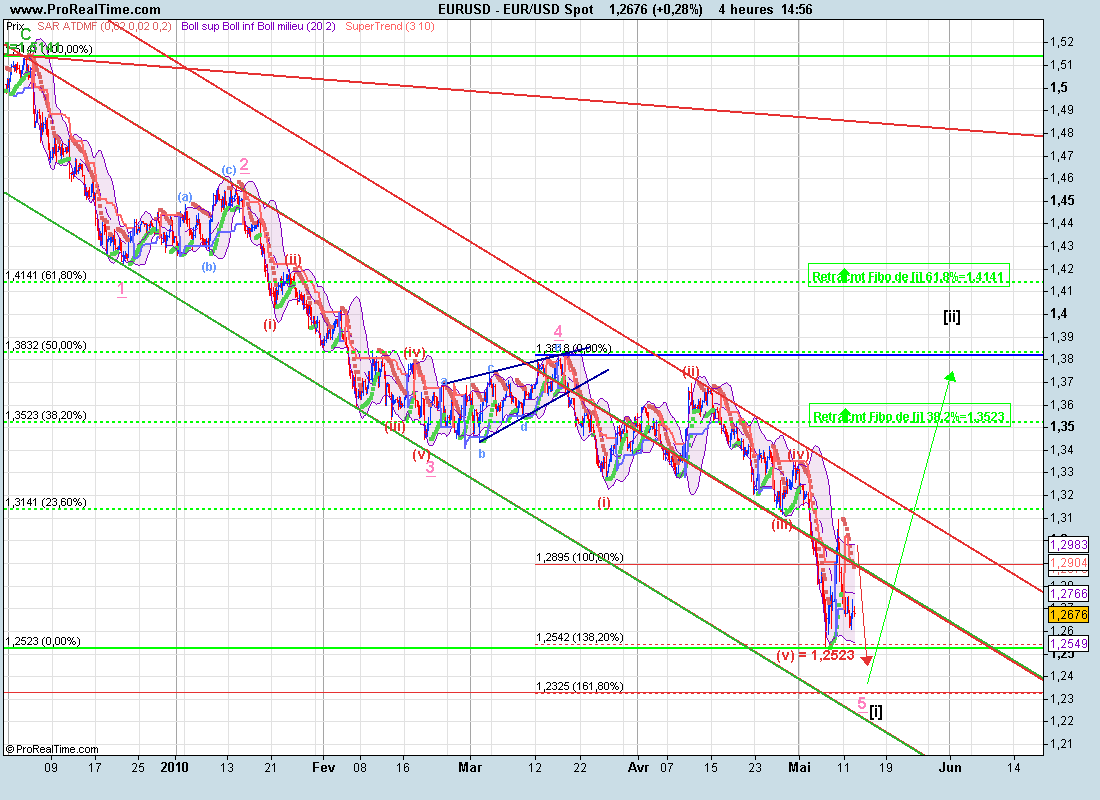This screenshot has width=1100, height=800.
Task: Select the pink wave 3 label
Action: pyautogui.click(x=430, y=468)
